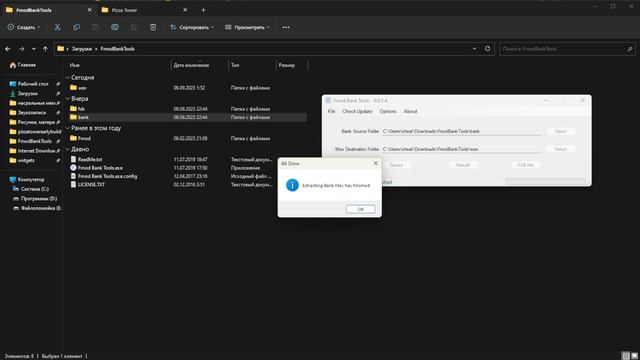
Task: Open File menu in Fmod Bank Tools
Action: coord(331,111)
